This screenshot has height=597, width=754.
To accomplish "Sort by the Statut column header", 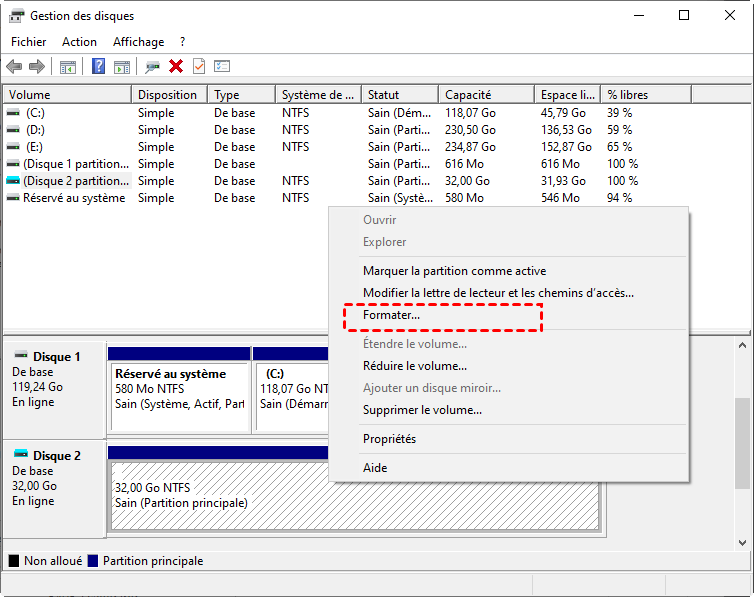I will (400, 95).
